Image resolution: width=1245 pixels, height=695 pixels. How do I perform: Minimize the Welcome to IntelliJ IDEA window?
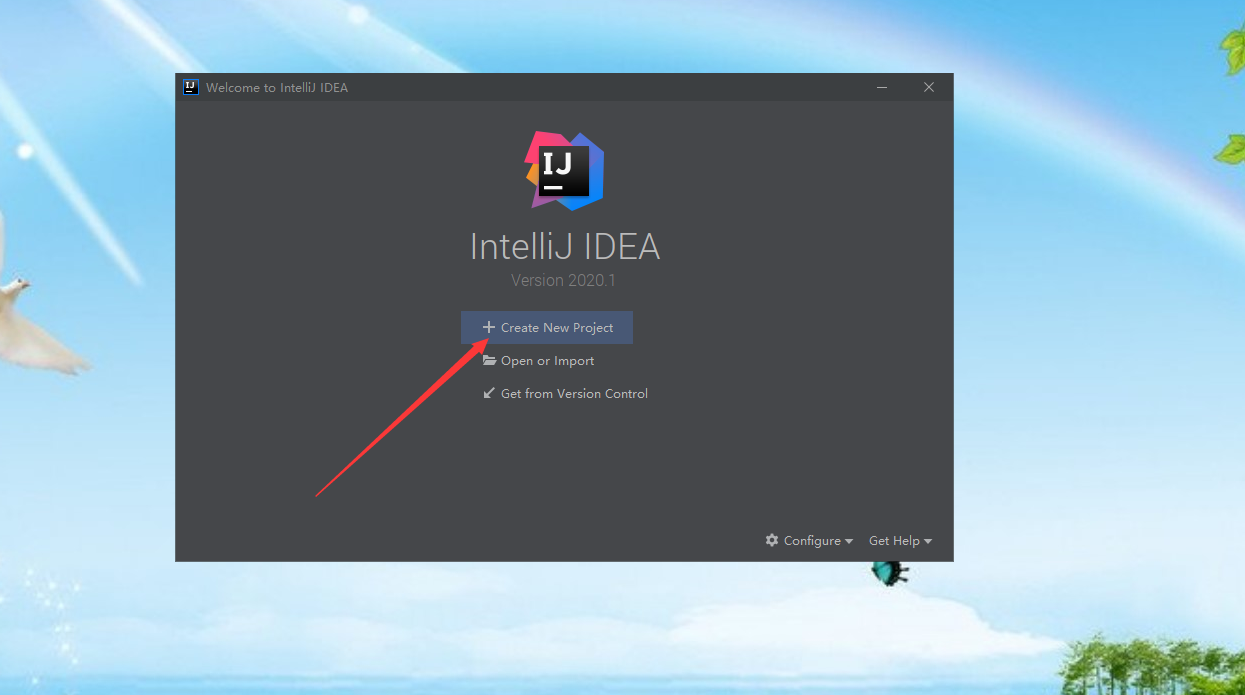(x=883, y=87)
